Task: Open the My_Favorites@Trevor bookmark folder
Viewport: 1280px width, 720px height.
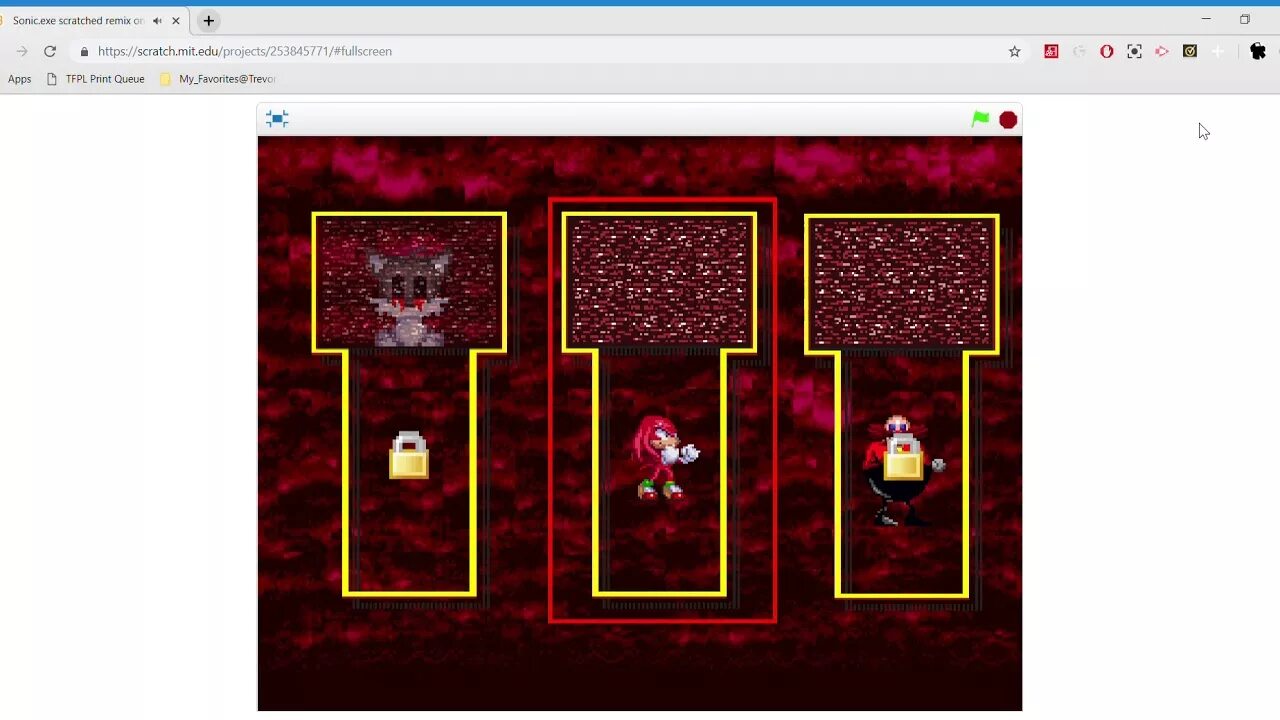Action: coord(218,79)
